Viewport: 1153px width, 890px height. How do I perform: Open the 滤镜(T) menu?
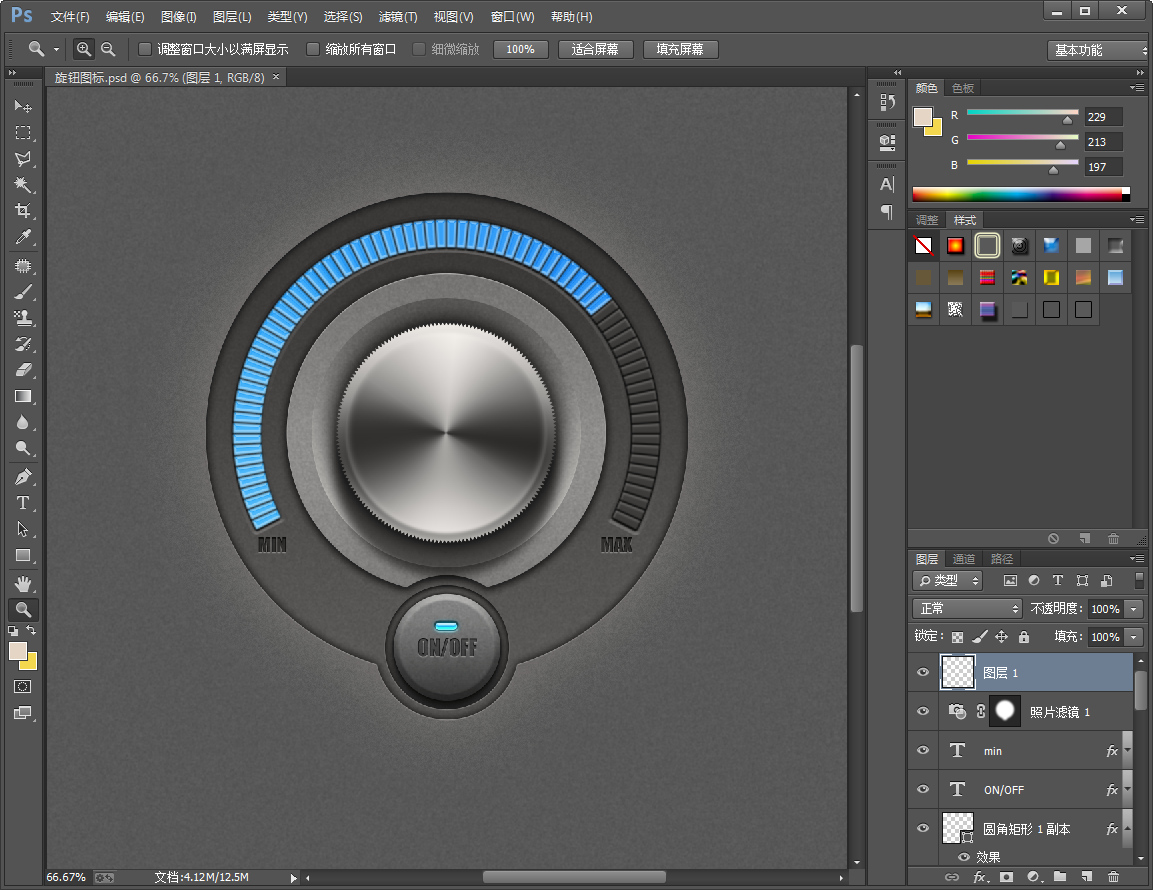point(398,17)
